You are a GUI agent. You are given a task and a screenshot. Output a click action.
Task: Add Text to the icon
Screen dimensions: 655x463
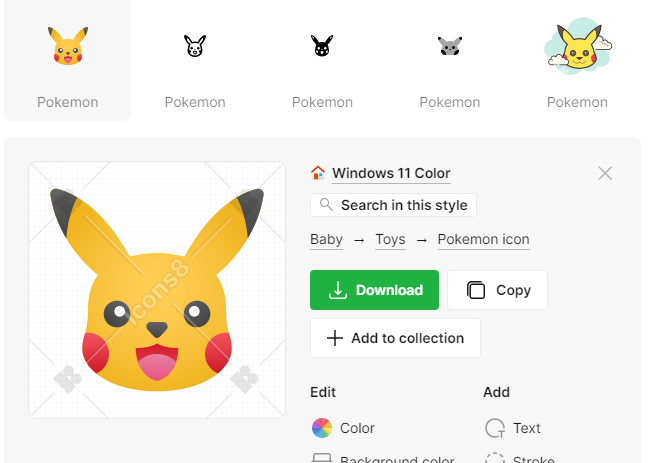click(513, 428)
